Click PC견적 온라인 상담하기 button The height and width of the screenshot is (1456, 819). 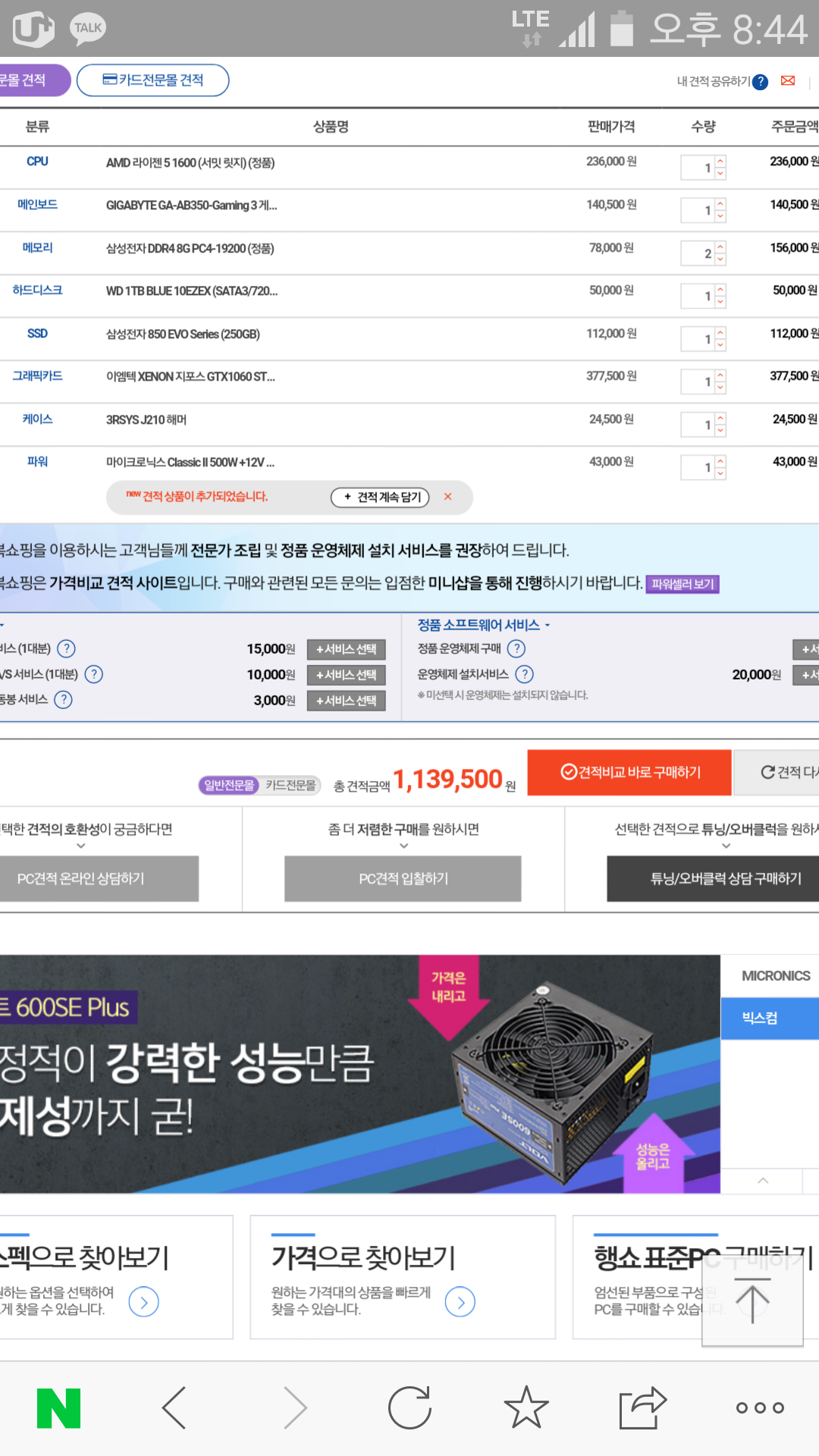99,878
